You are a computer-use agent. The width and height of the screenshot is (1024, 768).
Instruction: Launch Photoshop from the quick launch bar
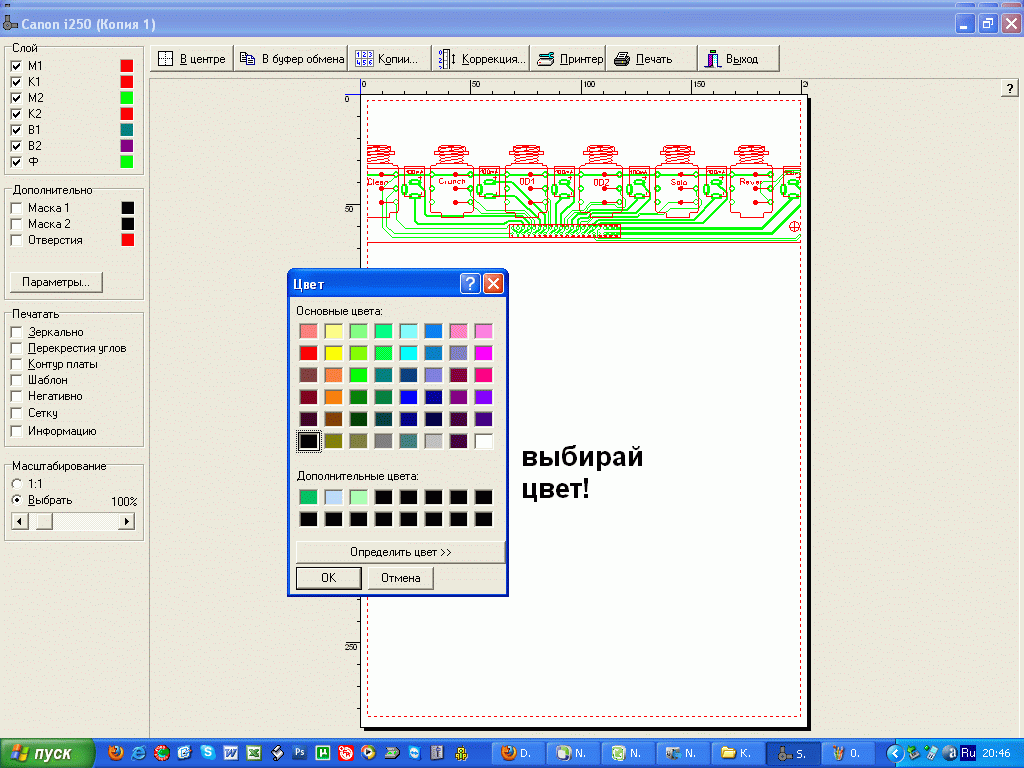(x=300, y=753)
